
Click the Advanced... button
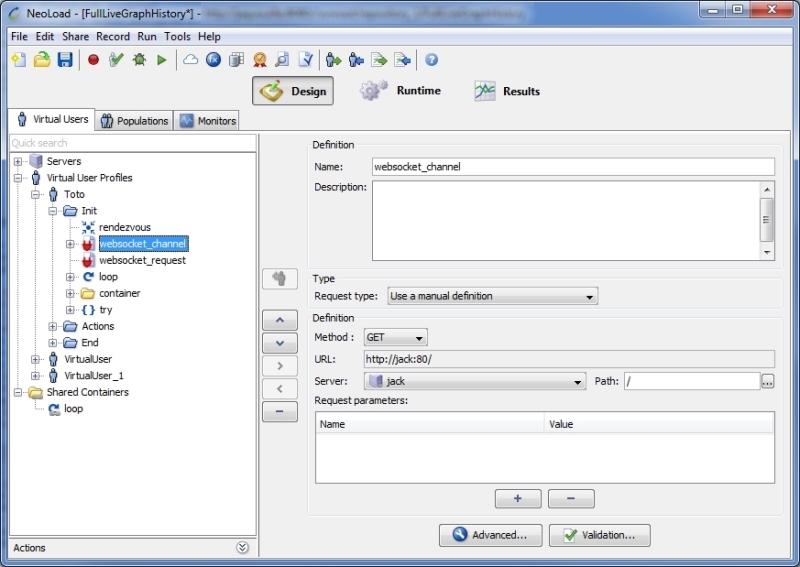pyautogui.click(x=490, y=535)
